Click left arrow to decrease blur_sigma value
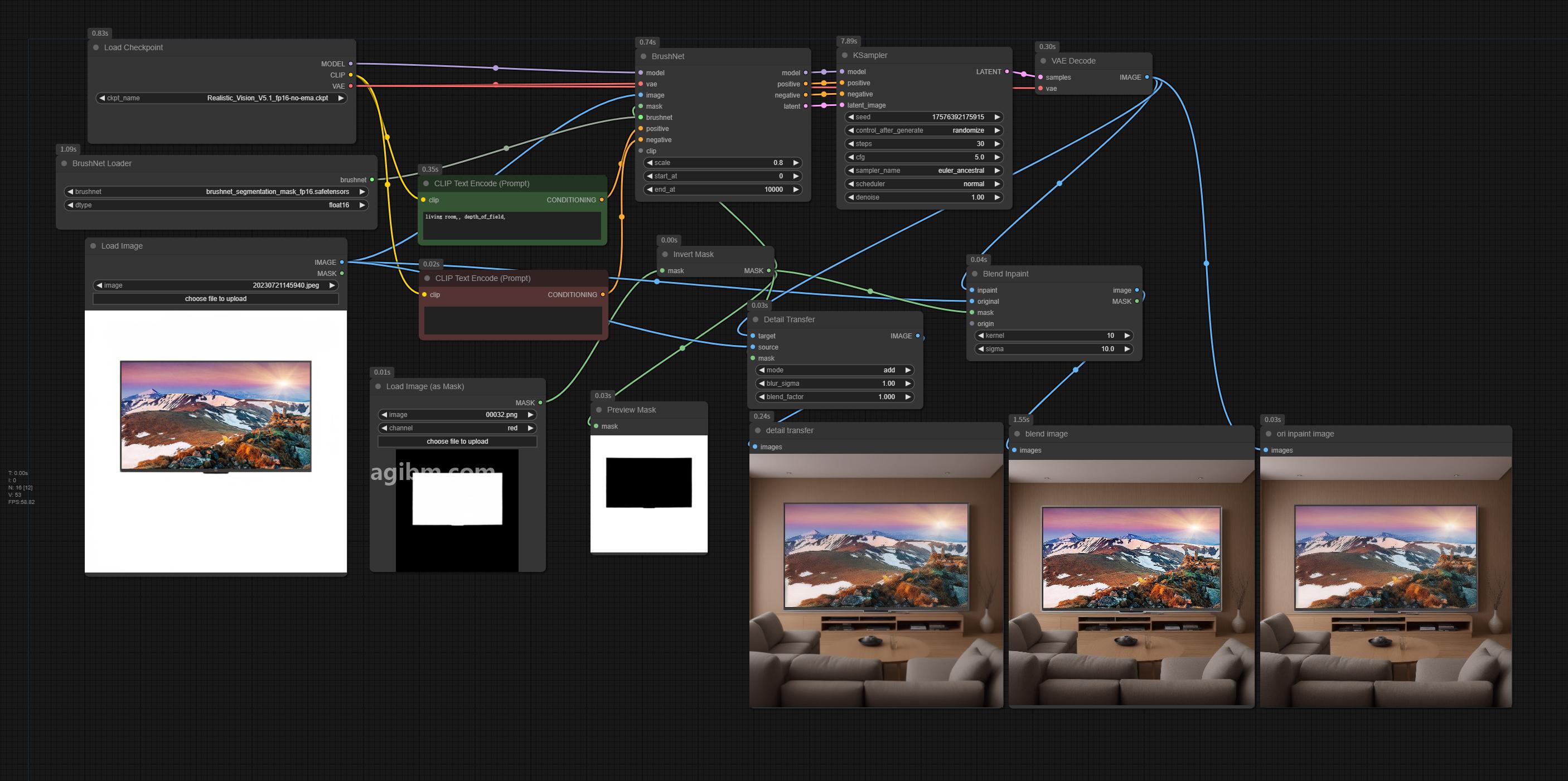The image size is (1568, 781). pyautogui.click(x=762, y=384)
